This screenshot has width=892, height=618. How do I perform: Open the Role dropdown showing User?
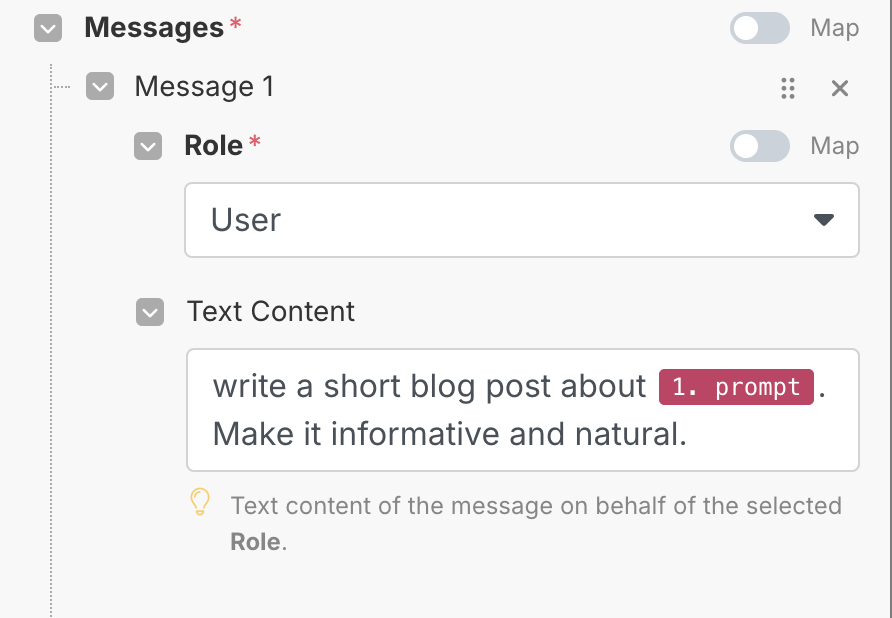coord(522,220)
